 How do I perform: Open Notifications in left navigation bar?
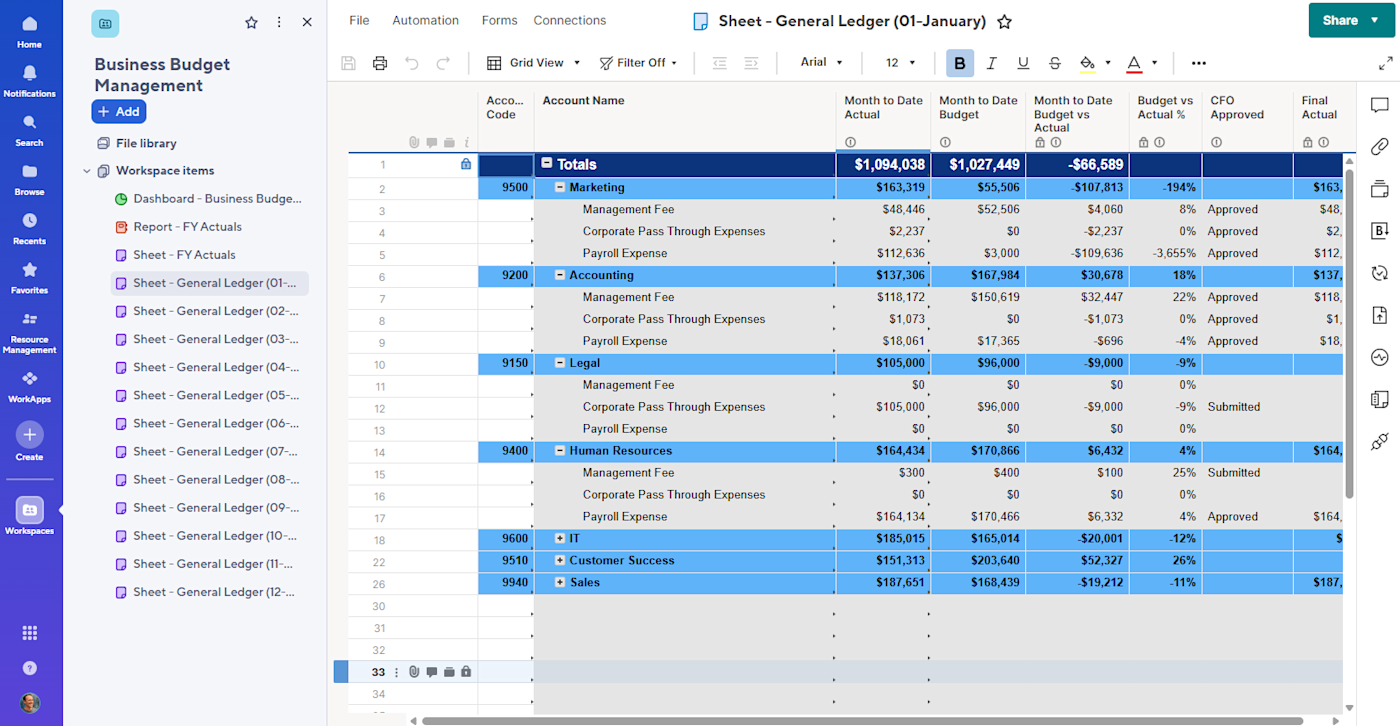29,80
